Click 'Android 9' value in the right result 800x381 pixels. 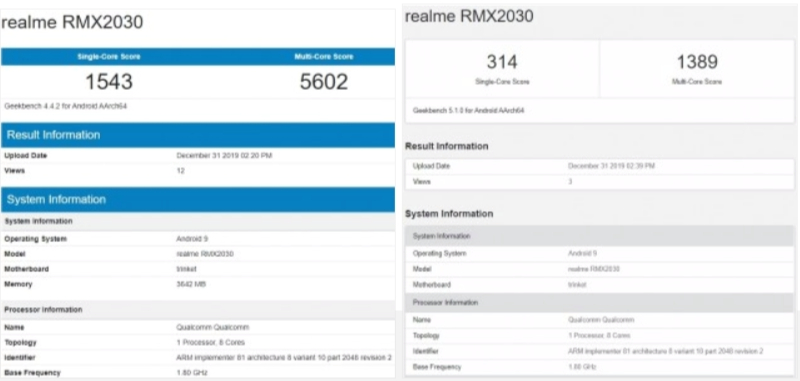(x=582, y=253)
